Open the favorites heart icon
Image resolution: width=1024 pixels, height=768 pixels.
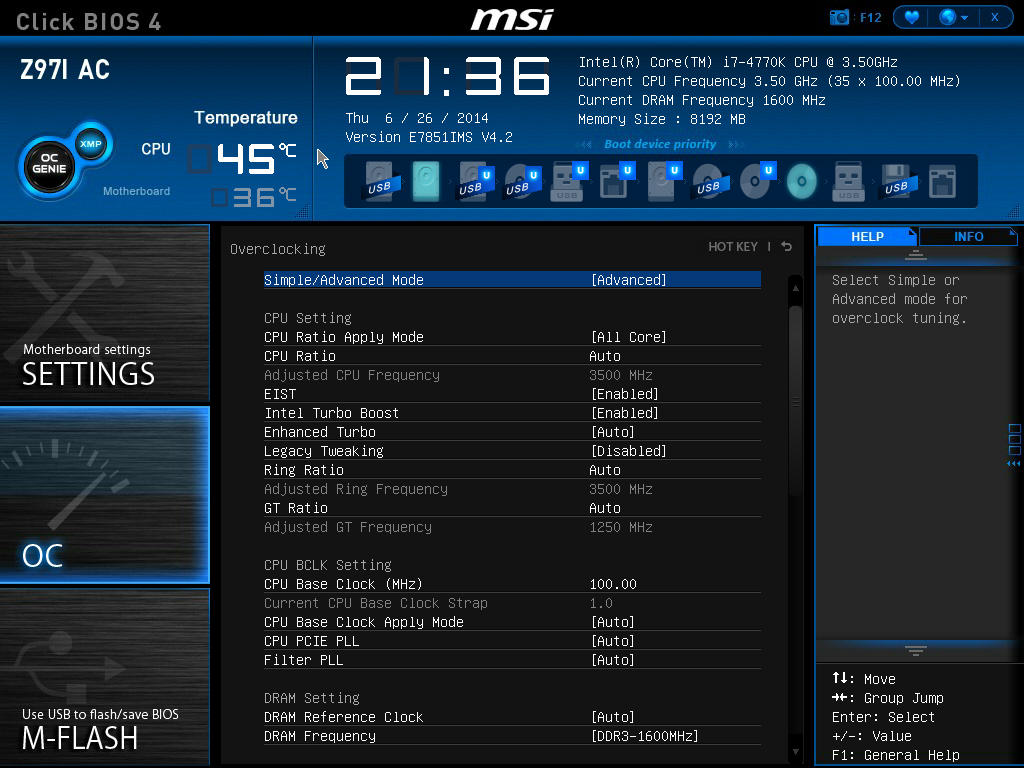pyautogui.click(x=912, y=17)
